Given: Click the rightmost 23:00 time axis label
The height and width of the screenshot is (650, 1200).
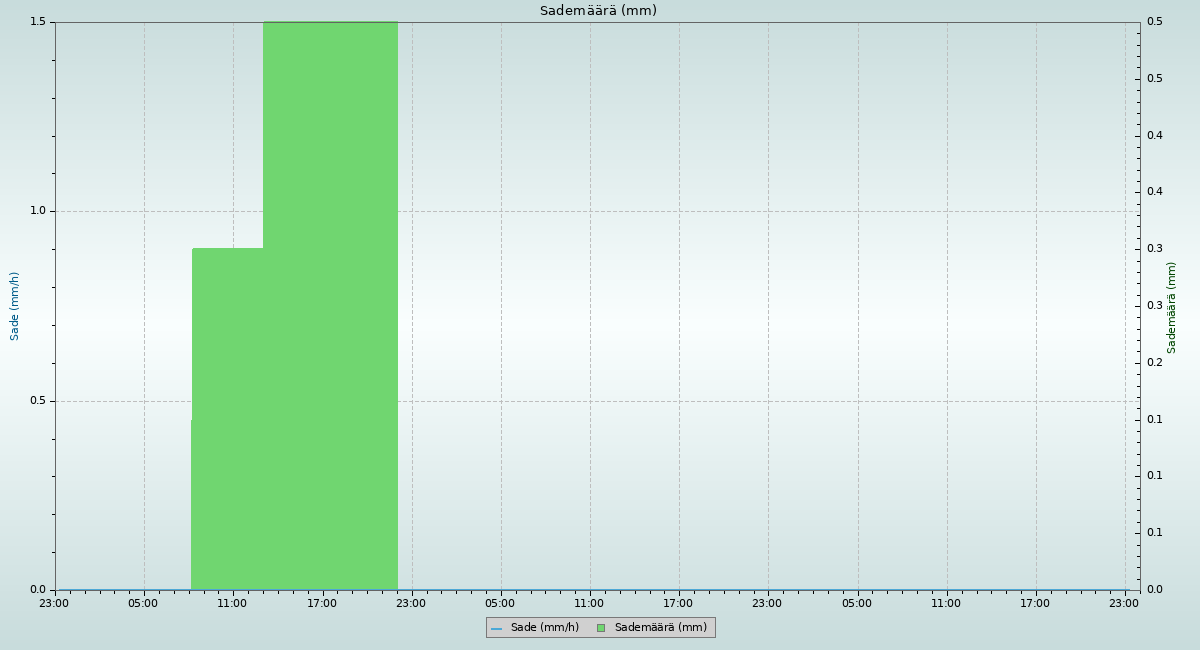Looking at the screenshot, I should pyautogui.click(x=1125, y=603).
